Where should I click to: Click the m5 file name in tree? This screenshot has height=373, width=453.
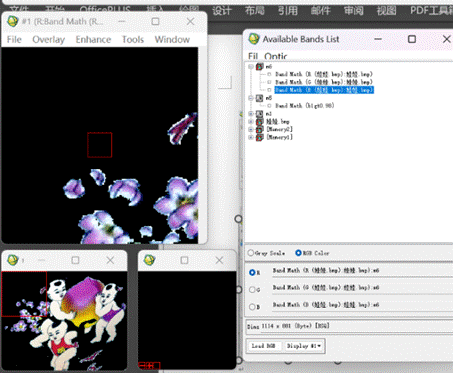pos(269,98)
